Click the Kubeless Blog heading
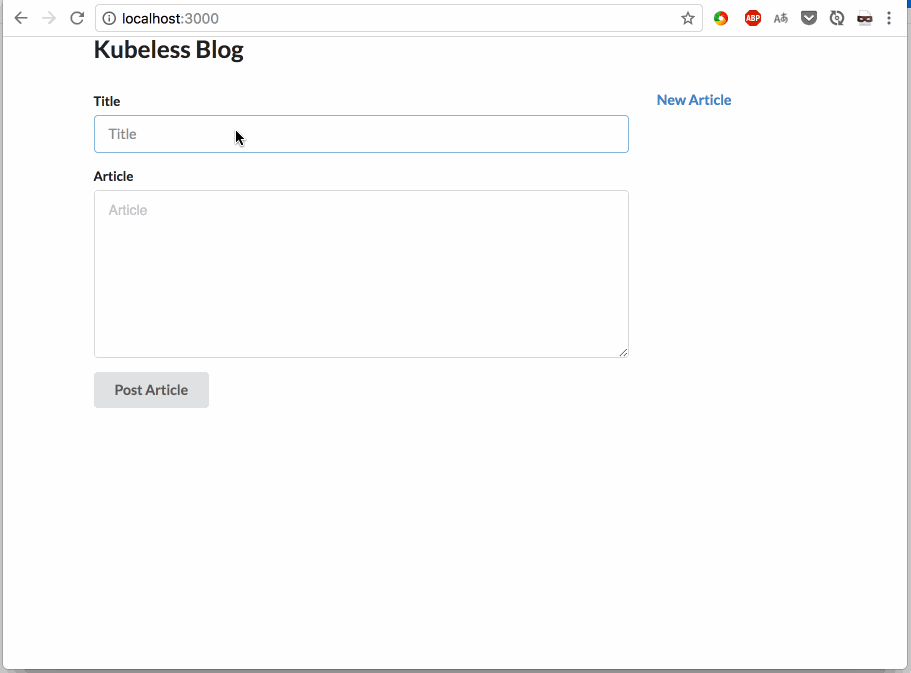This screenshot has width=911, height=673. coord(168,49)
